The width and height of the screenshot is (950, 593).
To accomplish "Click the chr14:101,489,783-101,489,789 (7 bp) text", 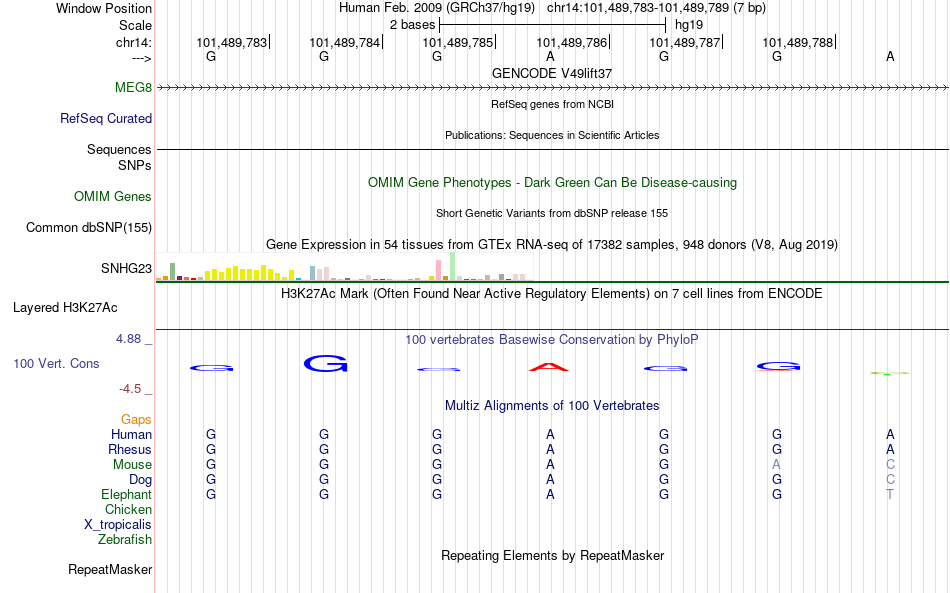I will pyautogui.click(x=656, y=8).
